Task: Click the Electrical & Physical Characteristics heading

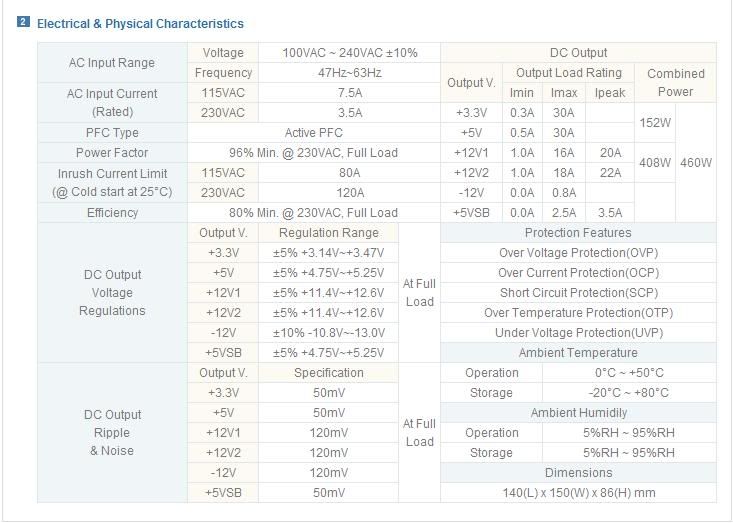Action: click(x=140, y=23)
